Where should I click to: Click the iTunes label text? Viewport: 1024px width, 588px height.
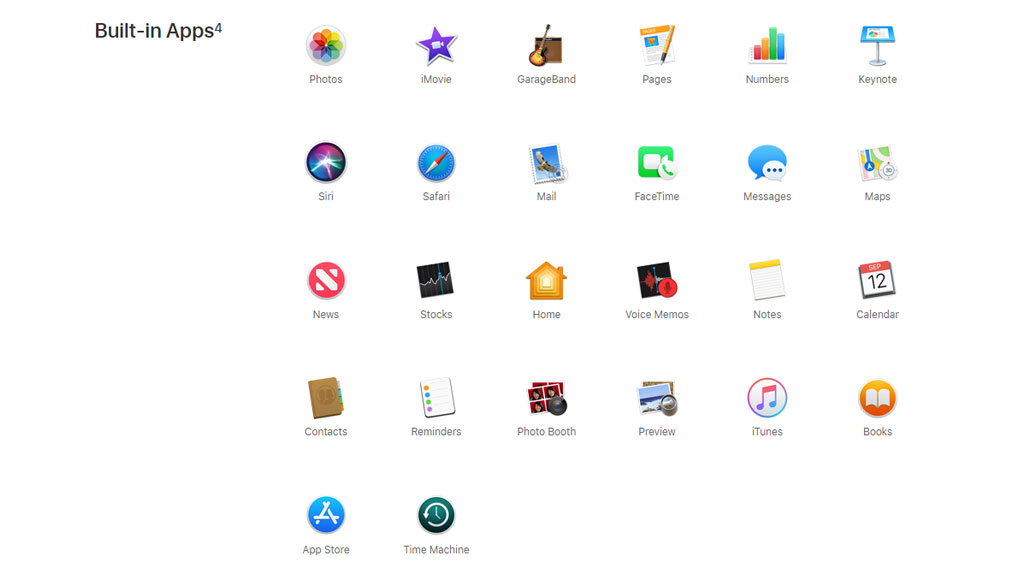coord(767,431)
